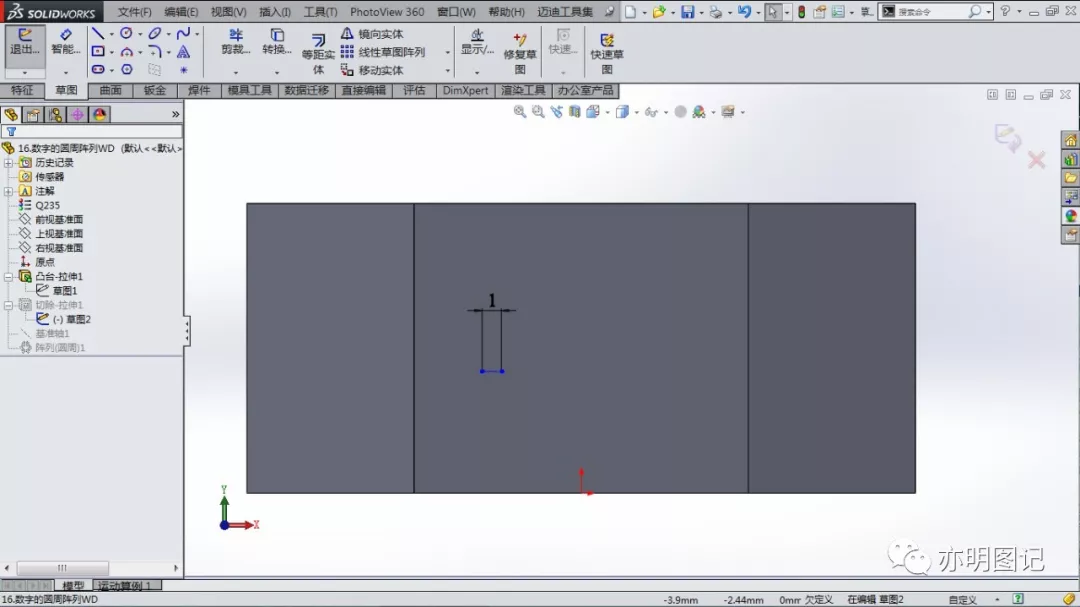Viewport: 1080px width, 607px height.
Task: Click 线性草图阵列 Linear Sketch Pattern
Action: pos(383,52)
